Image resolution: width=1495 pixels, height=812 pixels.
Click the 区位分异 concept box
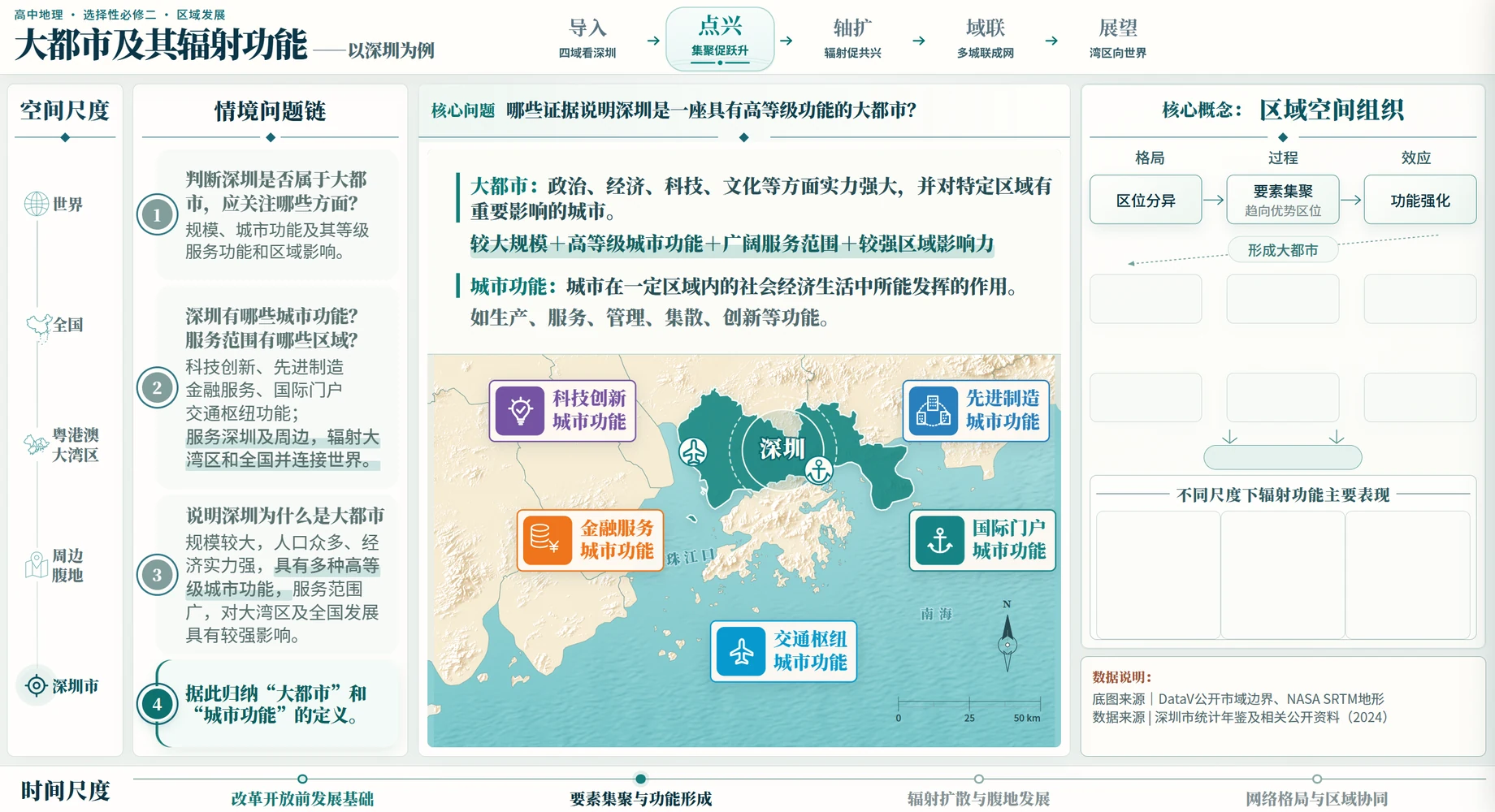point(1146,200)
